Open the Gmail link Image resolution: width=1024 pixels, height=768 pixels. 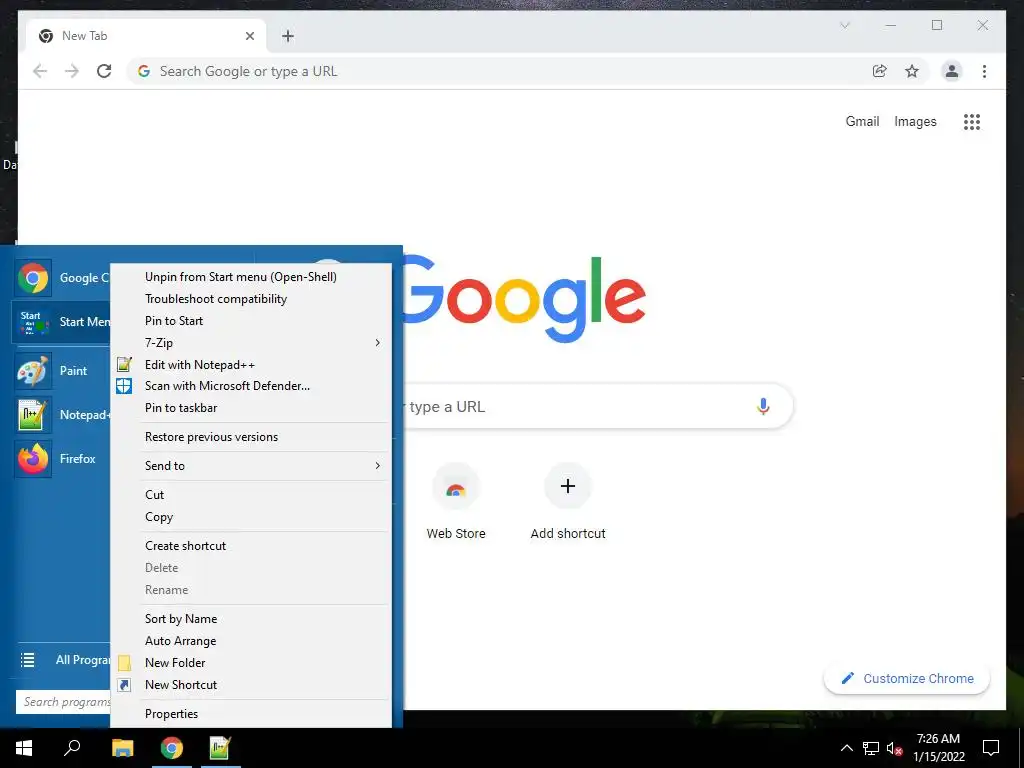click(x=862, y=121)
